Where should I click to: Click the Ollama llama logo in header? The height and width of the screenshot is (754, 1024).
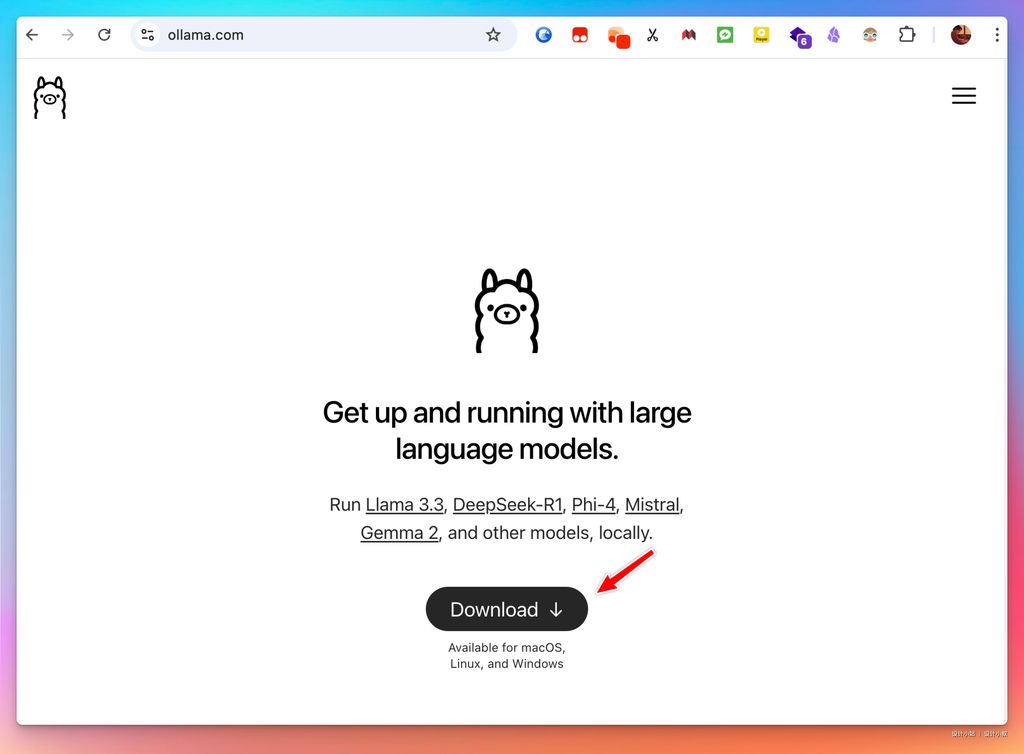[x=49, y=97]
